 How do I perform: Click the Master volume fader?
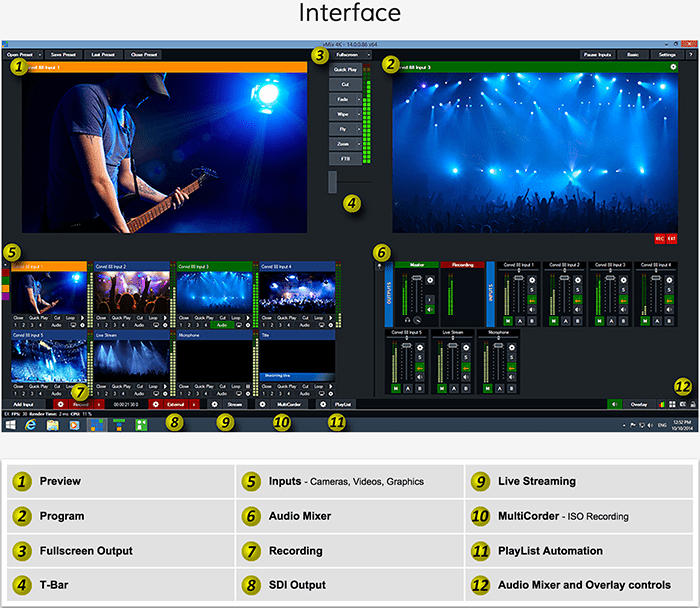coord(417,278)
